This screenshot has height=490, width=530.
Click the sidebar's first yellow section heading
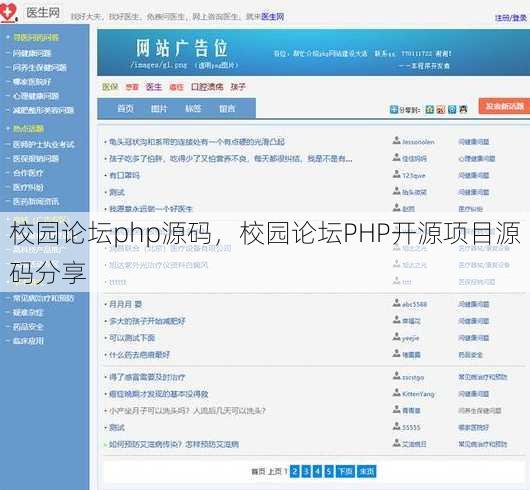pyautogui.click(x=36, y=37)
